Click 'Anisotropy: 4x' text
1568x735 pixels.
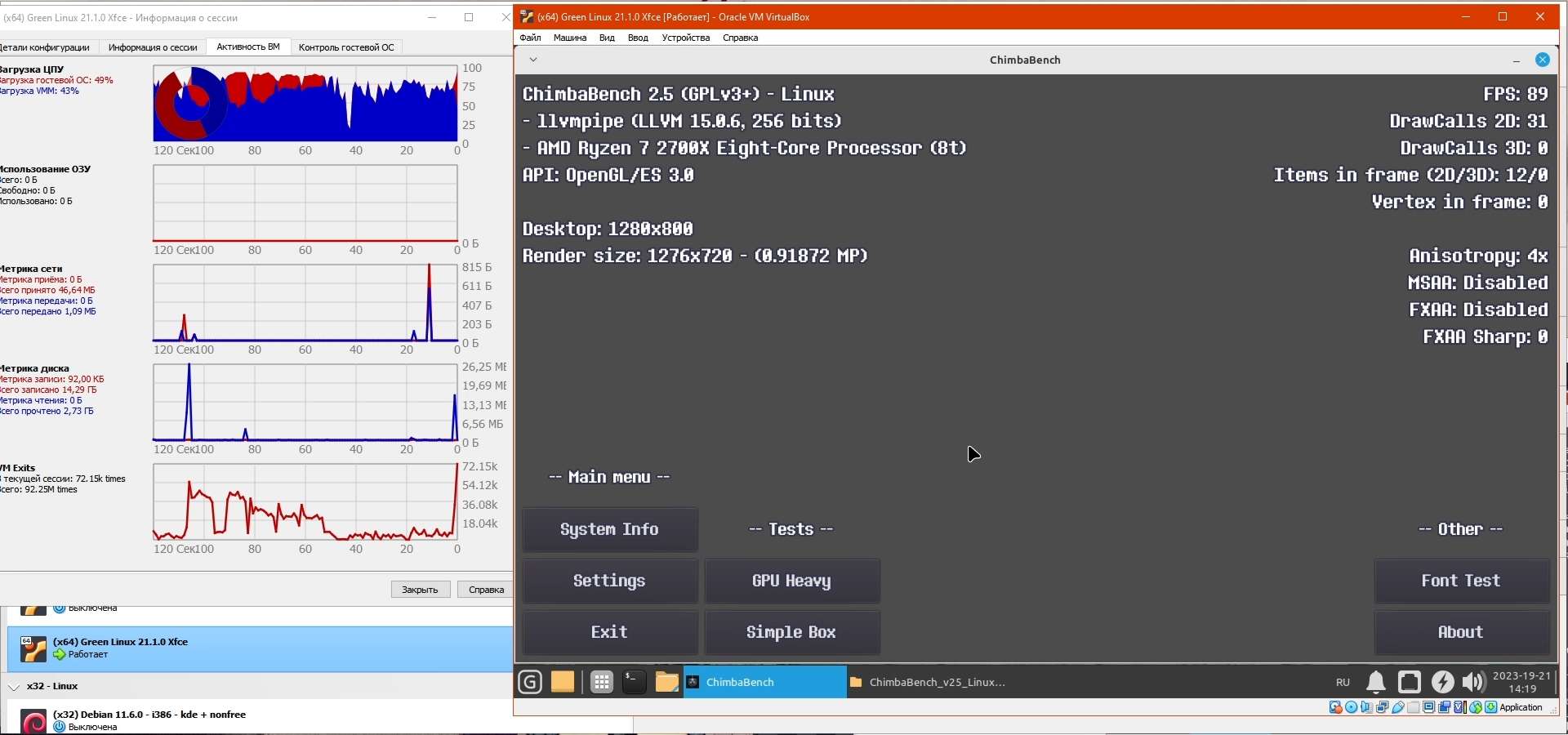pyautogui.click(x=1479, y=256)
